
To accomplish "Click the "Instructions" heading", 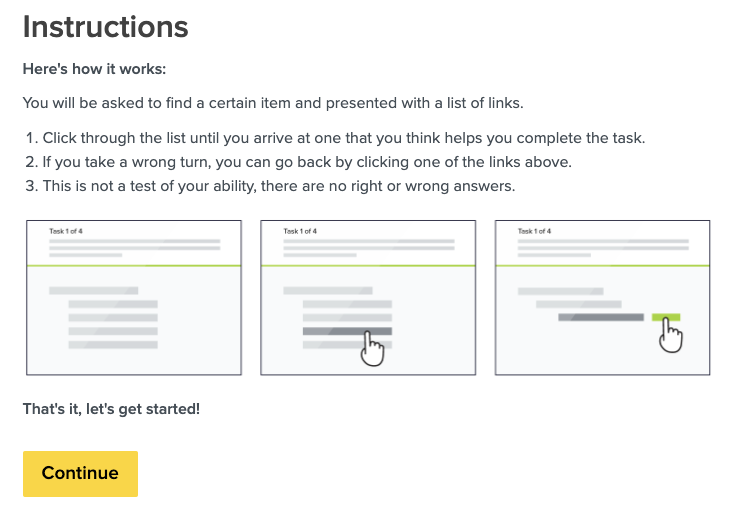I will point(105,27).
